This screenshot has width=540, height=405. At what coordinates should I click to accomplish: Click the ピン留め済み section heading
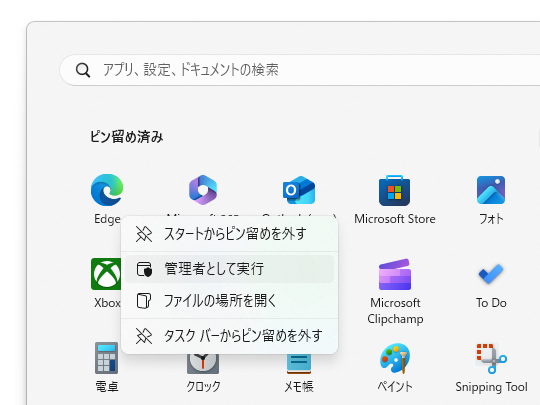(126, 137)
